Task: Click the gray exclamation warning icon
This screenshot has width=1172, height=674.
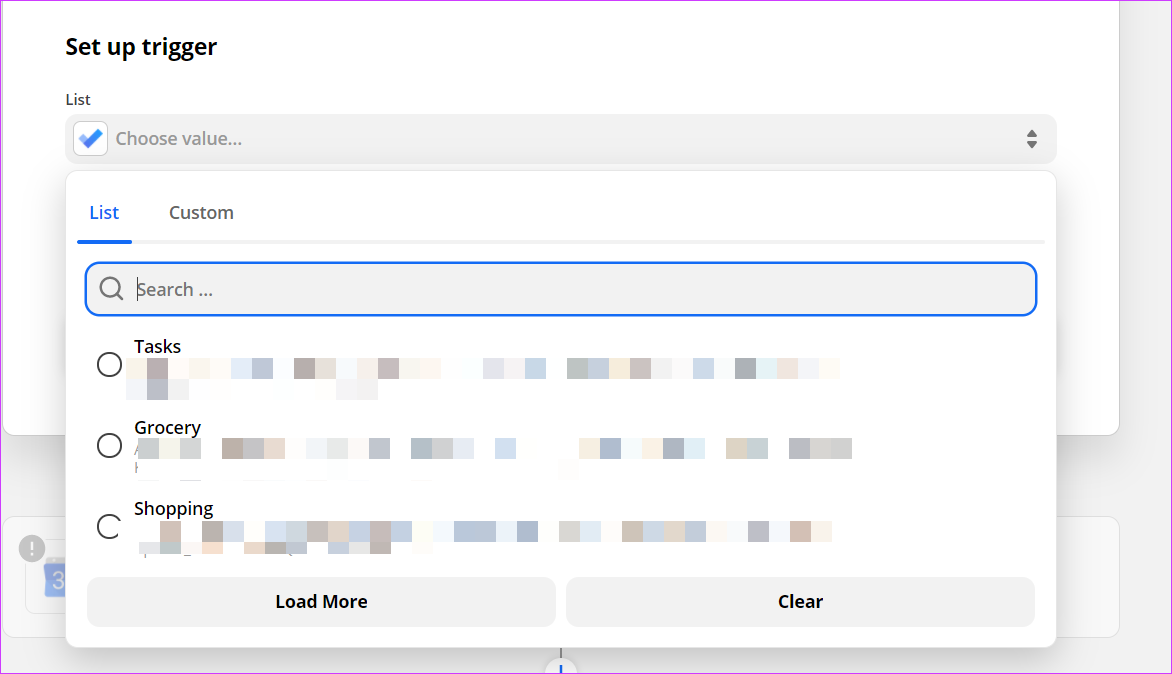Action: tap(32, 548)
